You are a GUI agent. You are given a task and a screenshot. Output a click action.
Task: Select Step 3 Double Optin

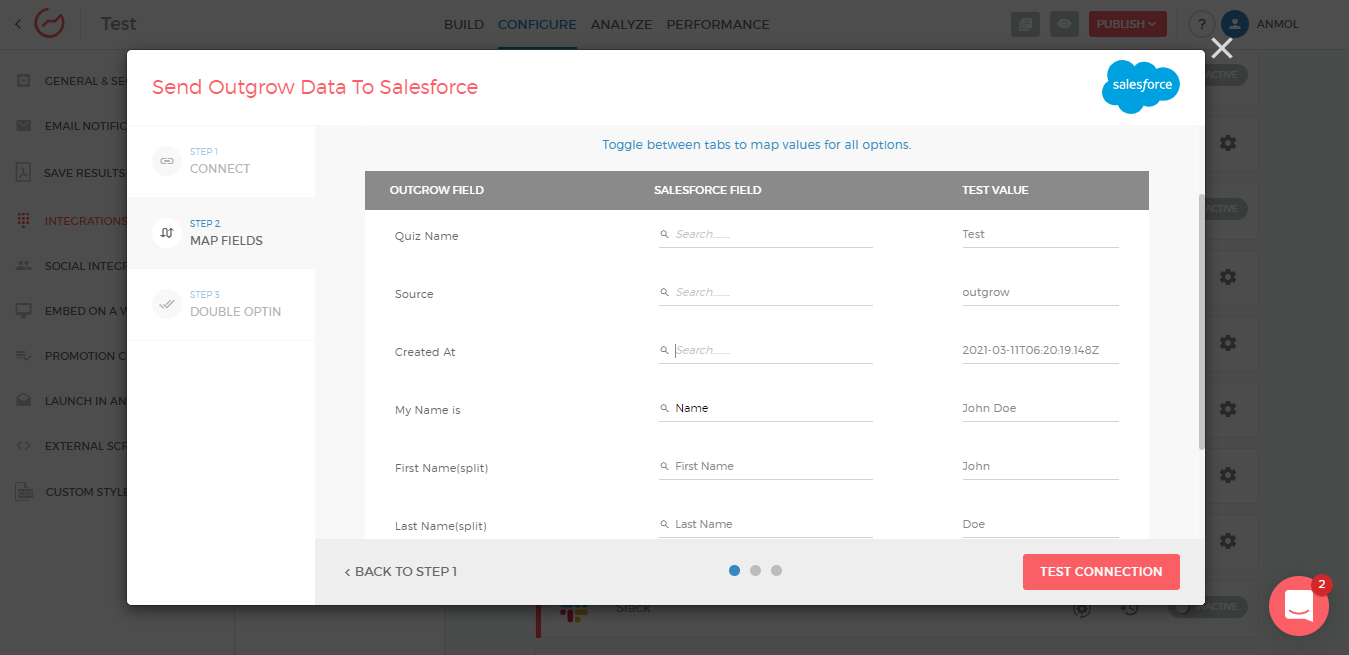tap(221, 304)
